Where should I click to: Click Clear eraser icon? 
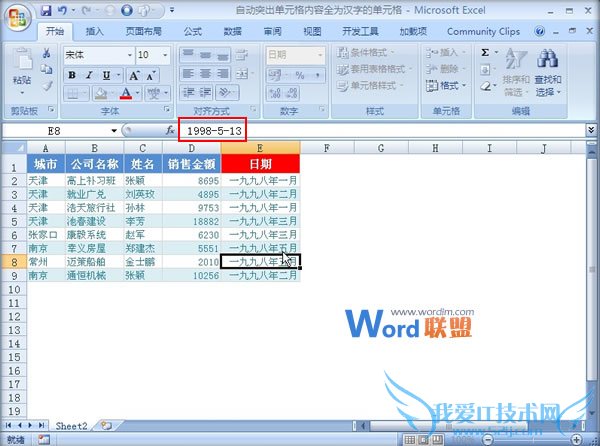[x=485, y=86]
